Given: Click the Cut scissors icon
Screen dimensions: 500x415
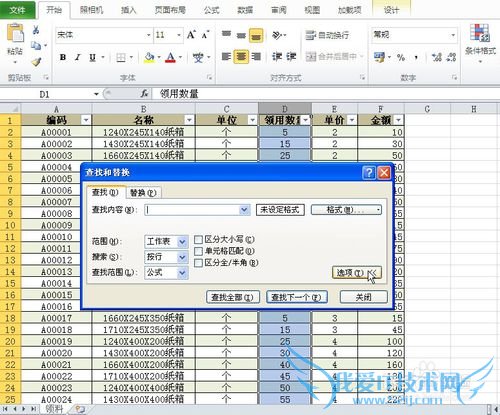Looking at the screenshot, I should click(x=36, y=30).
